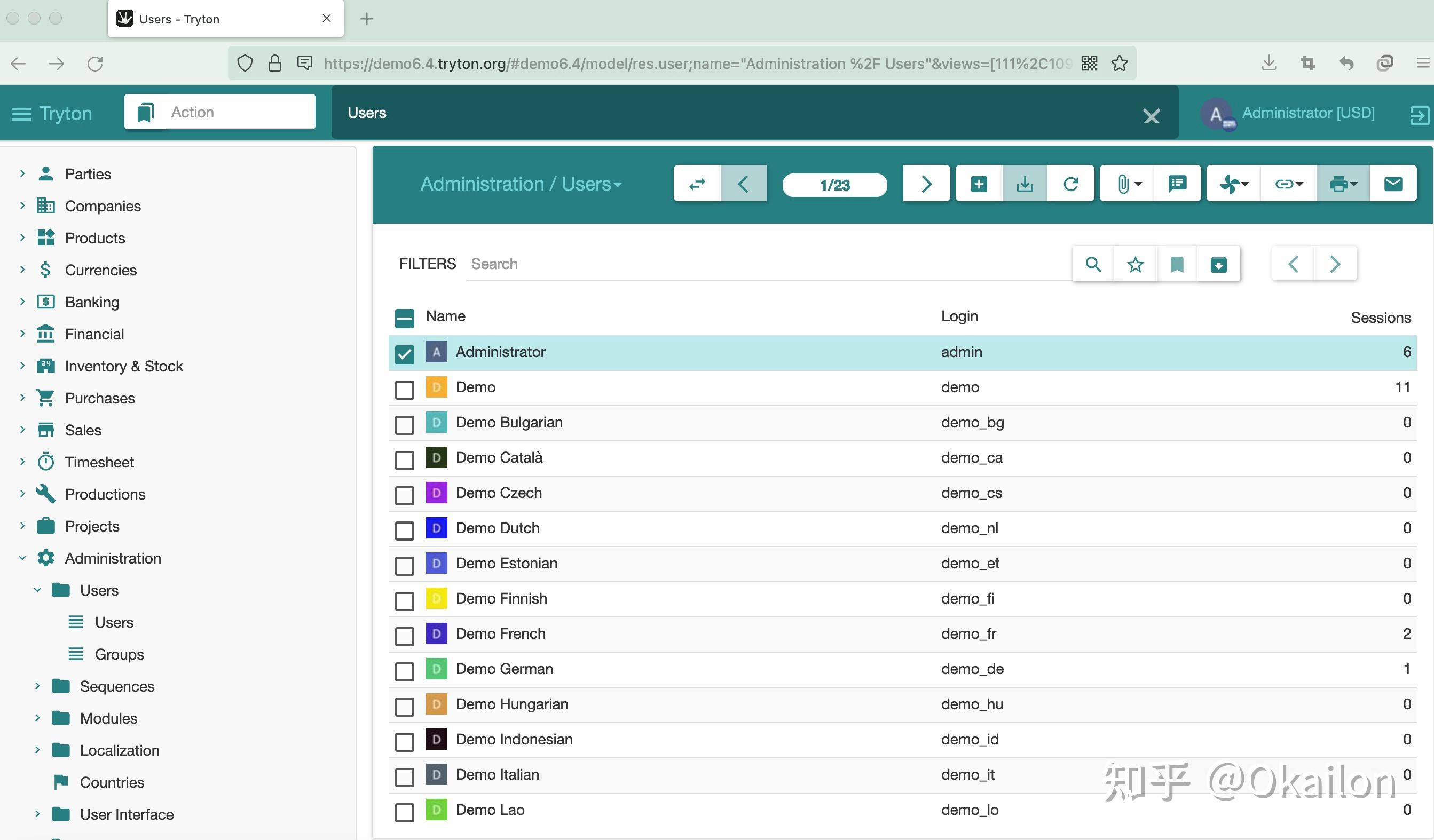
Task: Select the Countries menu entry
Action: (x=112, y=782)
